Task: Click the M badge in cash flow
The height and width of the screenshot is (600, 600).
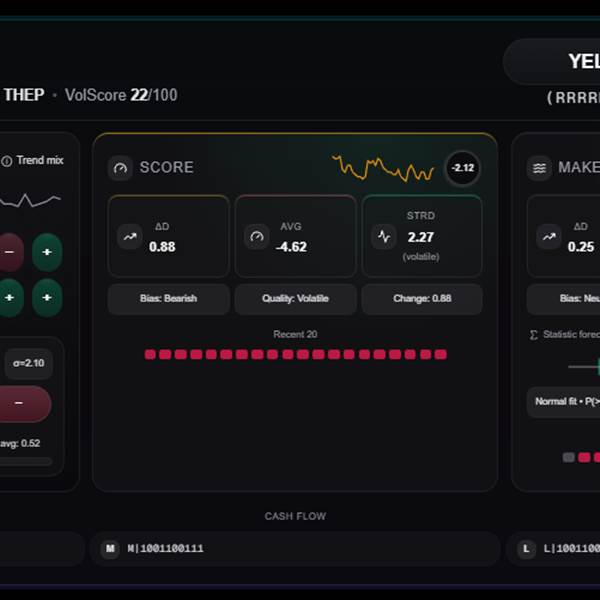Action: click(x=110, y=549)
